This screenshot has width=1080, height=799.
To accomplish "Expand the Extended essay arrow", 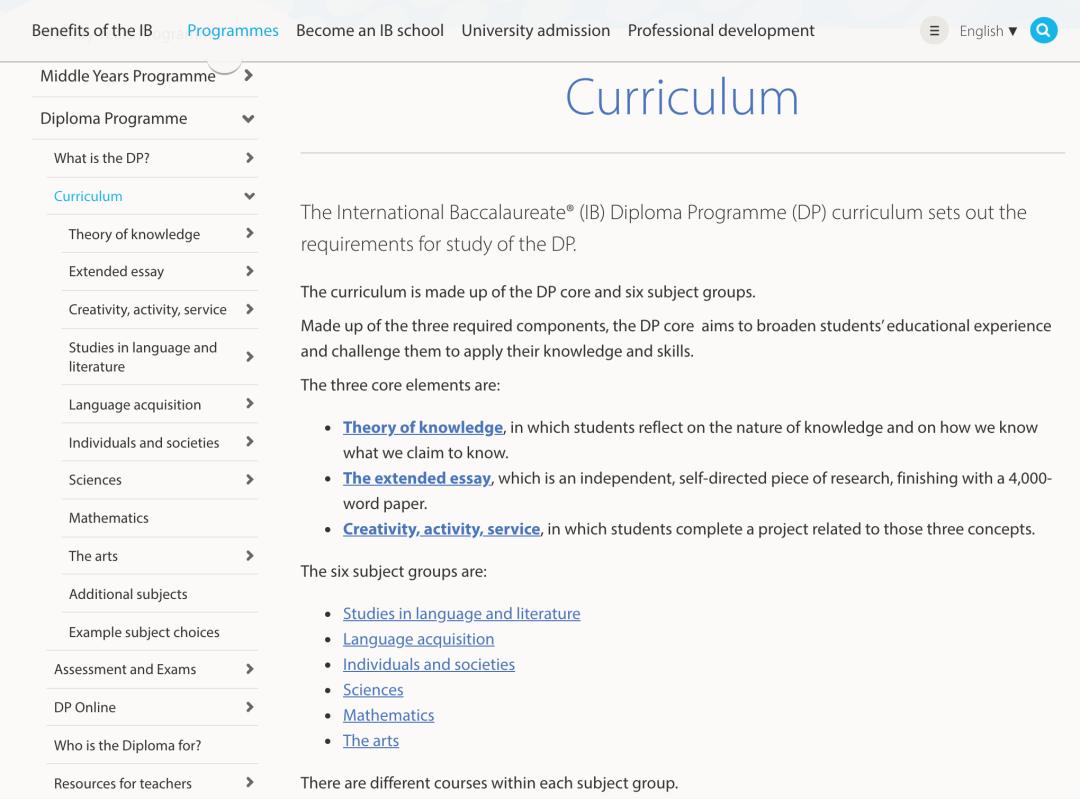I will [x=249, y=271].
